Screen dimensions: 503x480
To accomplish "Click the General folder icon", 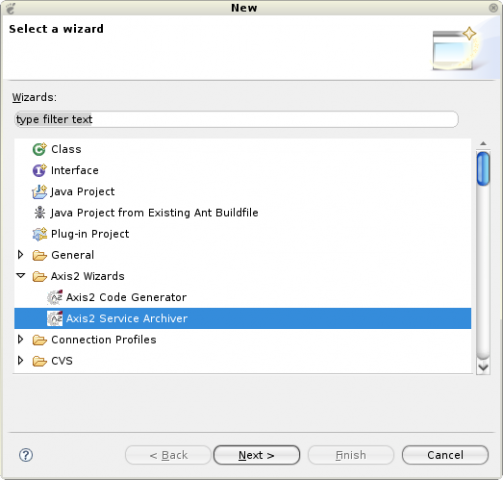I will [40, 255].
